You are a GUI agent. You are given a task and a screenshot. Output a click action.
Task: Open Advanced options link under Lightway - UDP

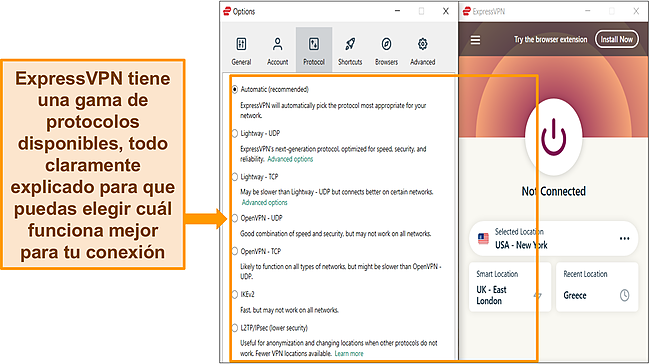click(290, 159)
